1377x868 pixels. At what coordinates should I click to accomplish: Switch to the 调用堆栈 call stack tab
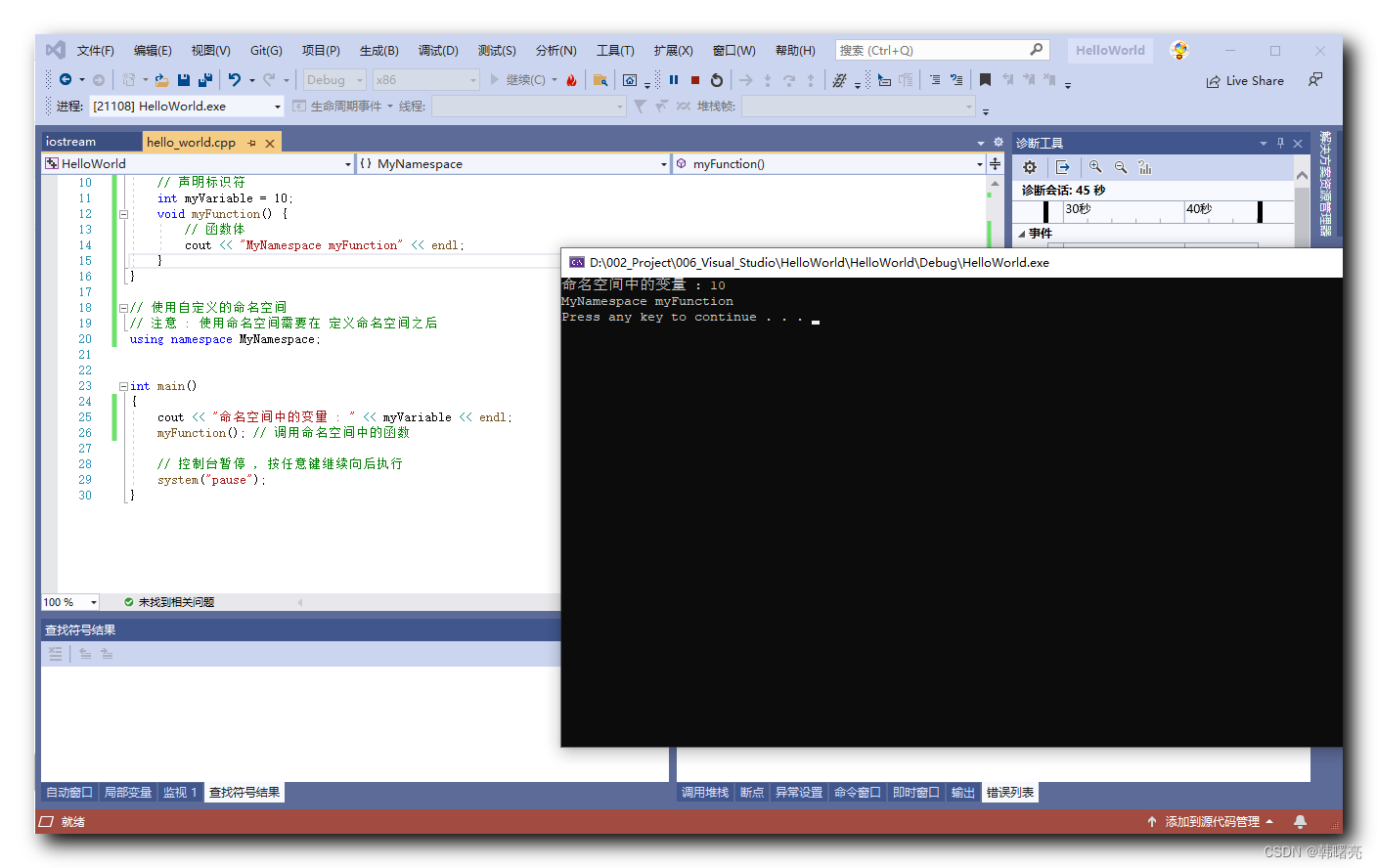pos(705,793)
